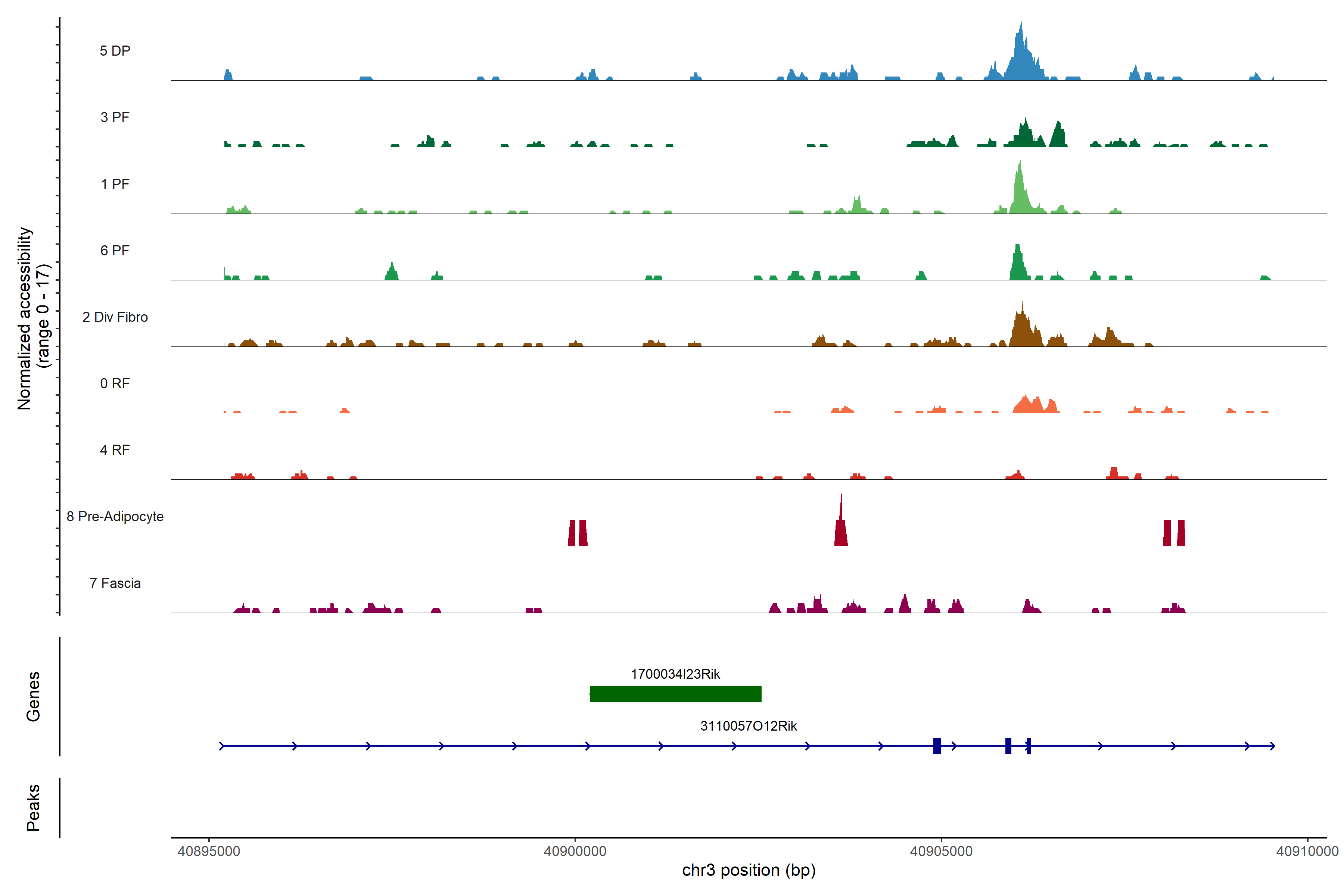Image resolution: width=1344 pixels, height=896 pixels.
Task: Click the first exon block of 3110057O12Rik
Action: tap(937, 746)
